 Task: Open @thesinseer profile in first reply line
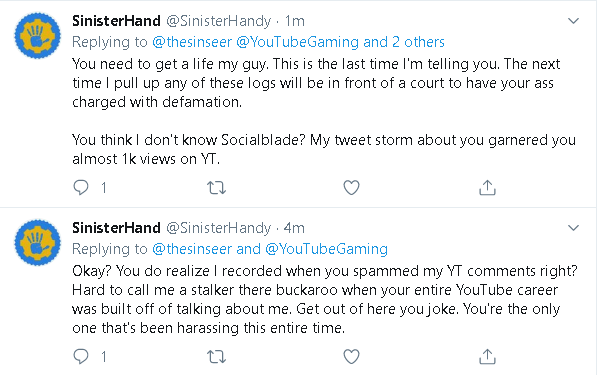click(192, 42)
